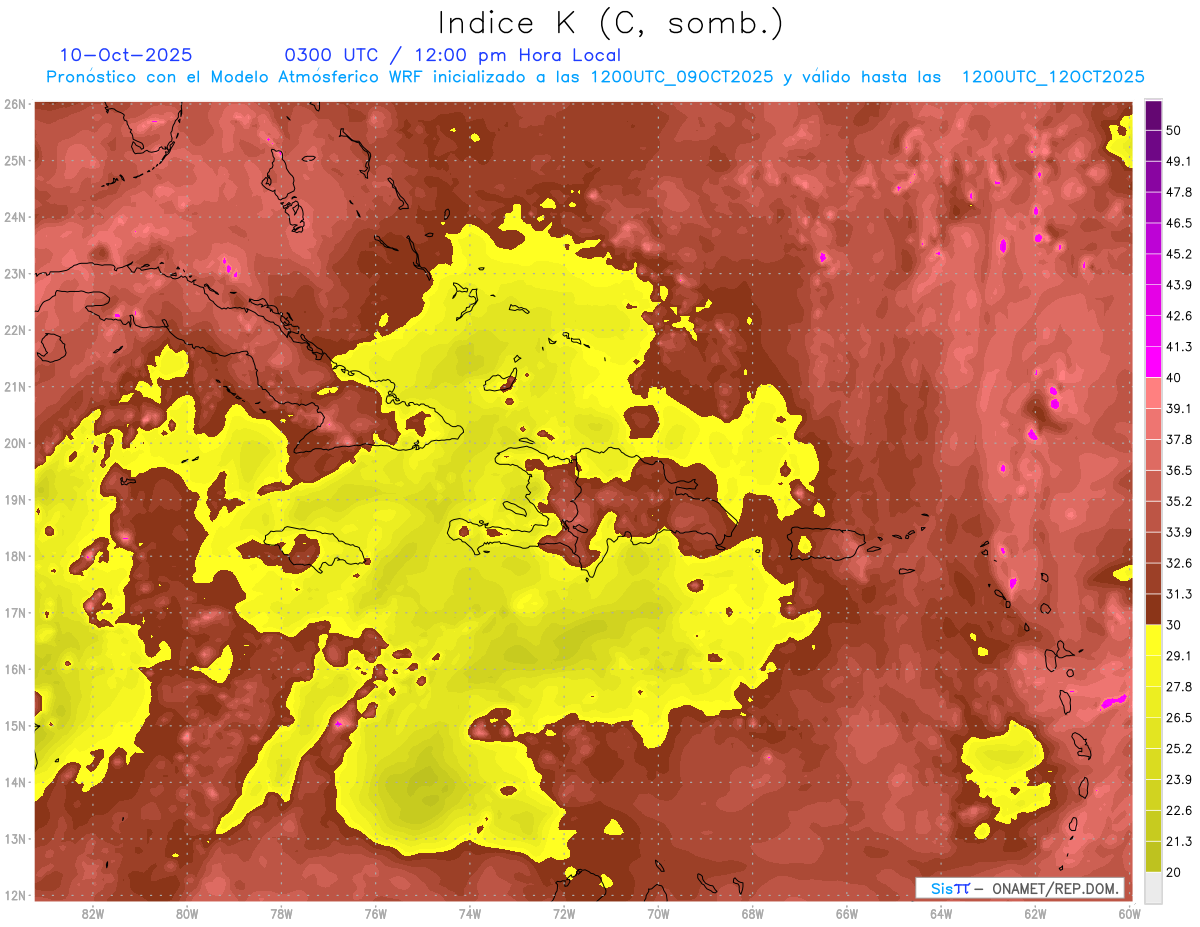This screenshot has height=927, width=1200.
Task: Click the longitude label "74W"
Action: click(x=470, y=914)
